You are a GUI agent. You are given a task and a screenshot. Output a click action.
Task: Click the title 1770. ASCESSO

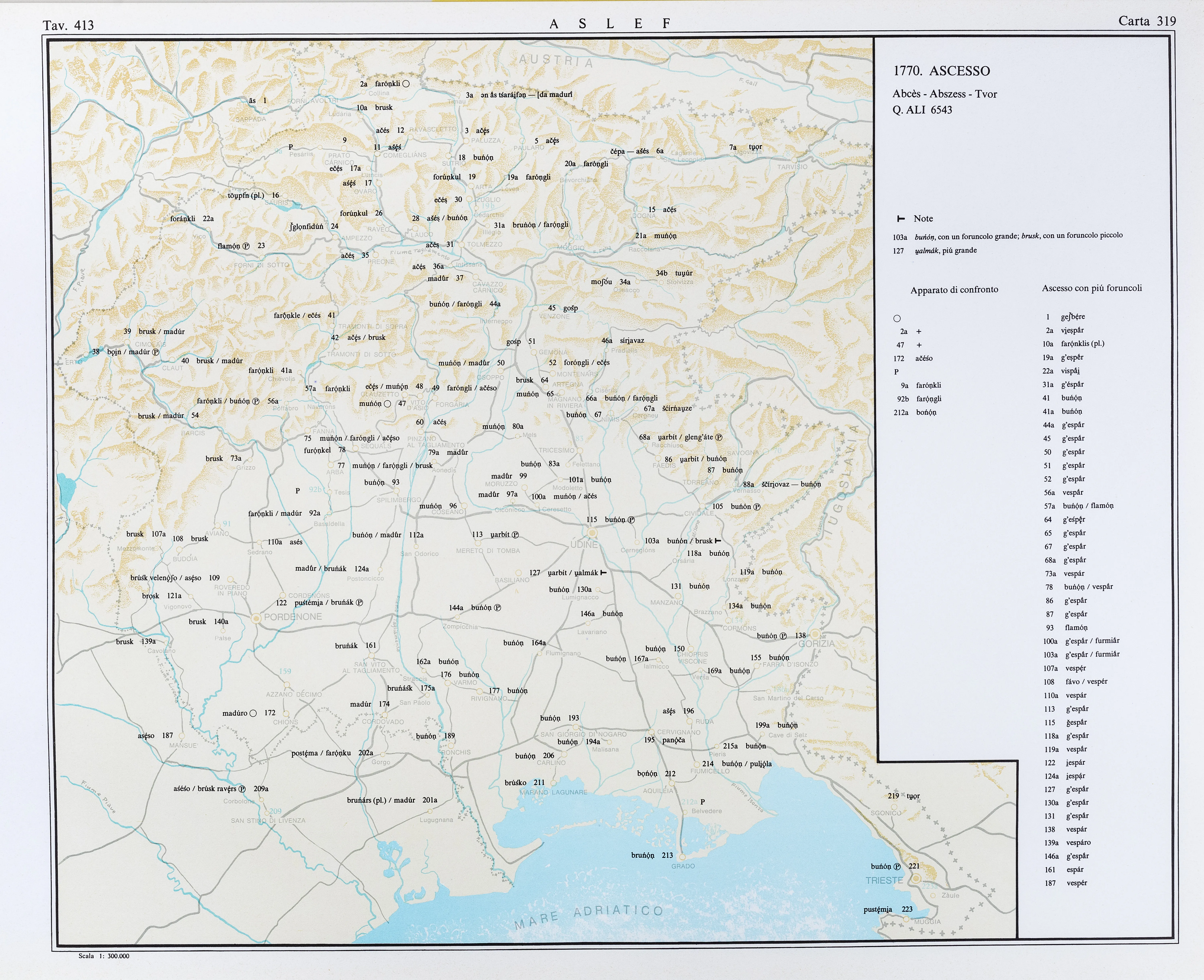pyautogui.click(x=941, y=71)
